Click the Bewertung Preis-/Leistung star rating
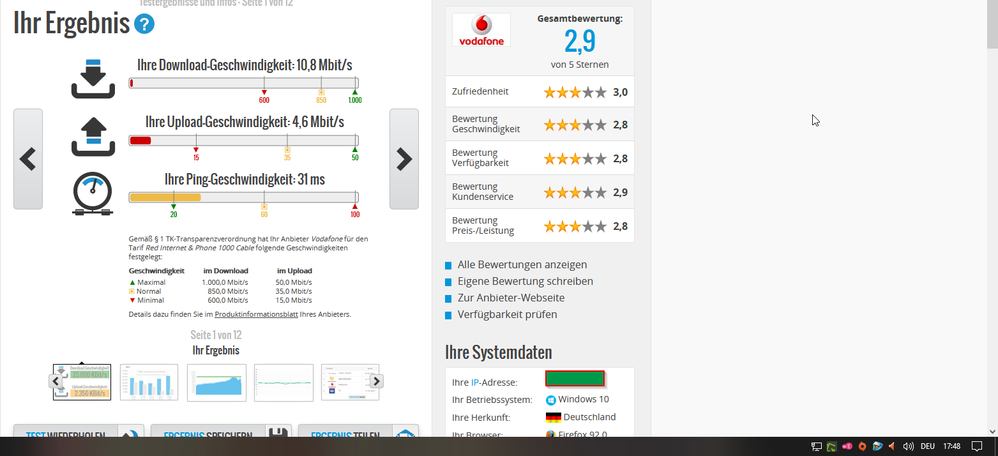Viewport: 998px width, 456px height. click(x=575, y=225)
